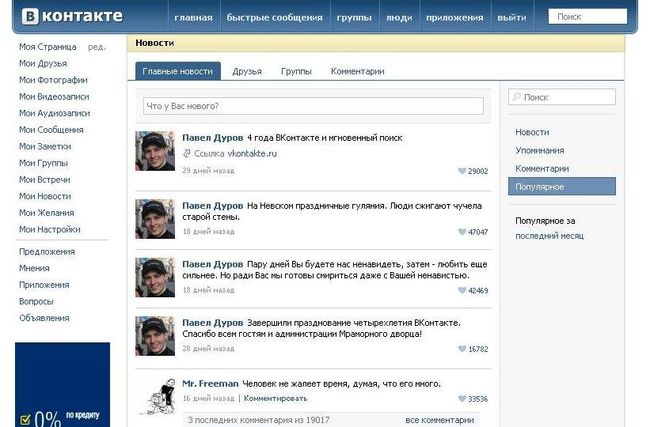This screenshot has width=650, height=427.
Task: Click the link icon beside Ссылка
Action: (187, 153)
